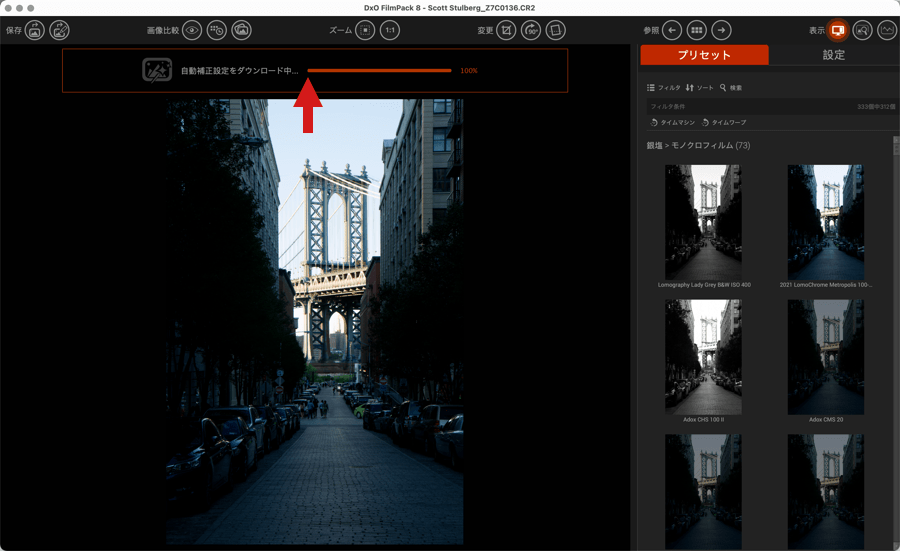Switch to the 設定 tab
Image resolution: width=900 pixels, height=551 pixels.
(833, 55)
